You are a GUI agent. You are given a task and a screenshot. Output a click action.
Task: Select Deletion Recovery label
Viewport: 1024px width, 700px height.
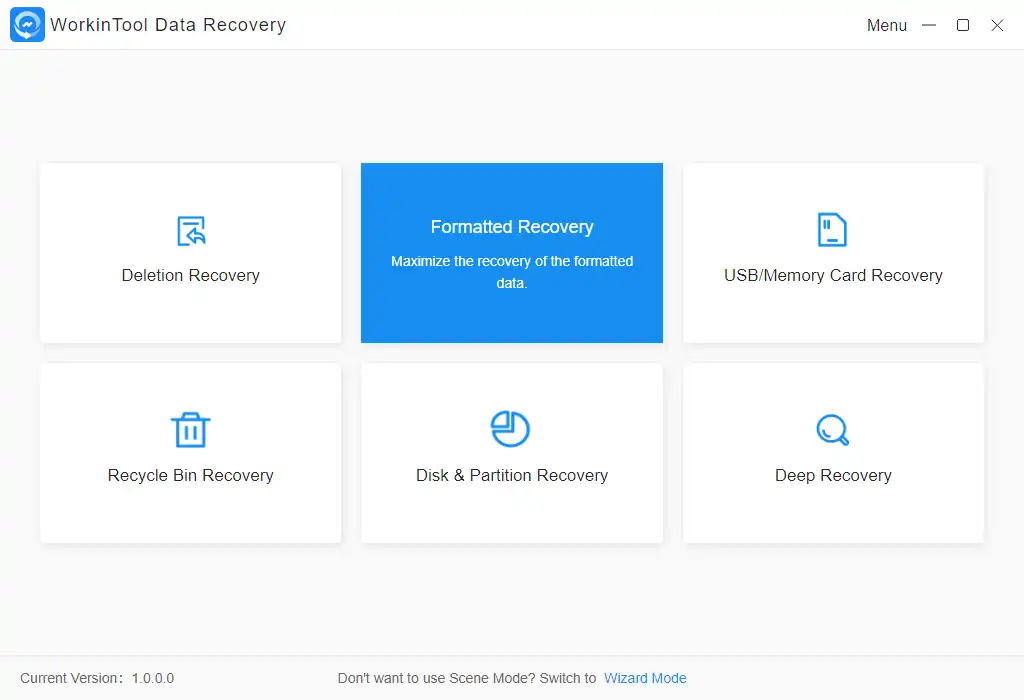191,276
